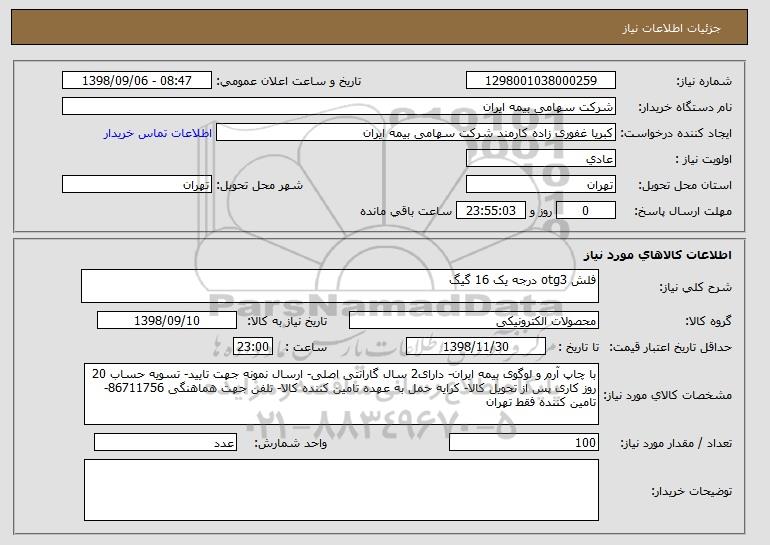Screen dimensions: 770x545
Task: Click the label تعداد / مقدار مورد نیاز
Action: pos(676,444)
